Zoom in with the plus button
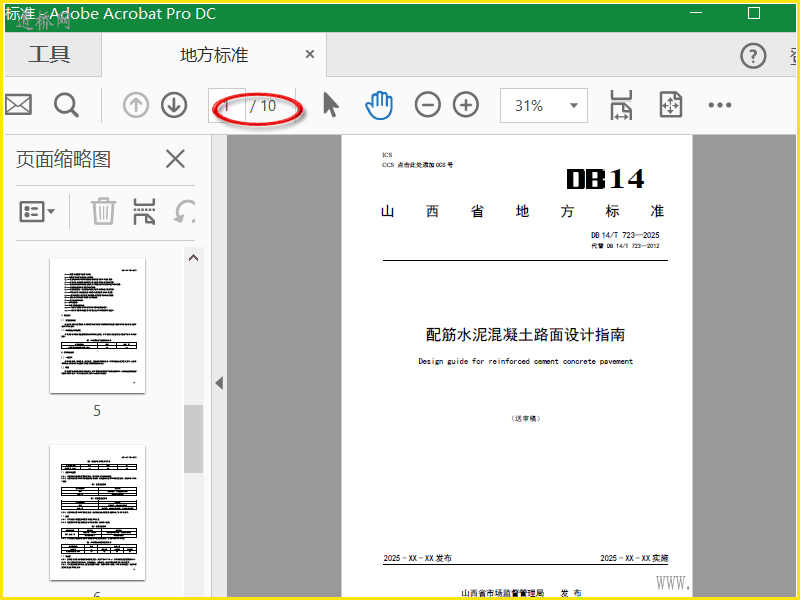Screen dimensions: 800x600 tap(466, 105)
